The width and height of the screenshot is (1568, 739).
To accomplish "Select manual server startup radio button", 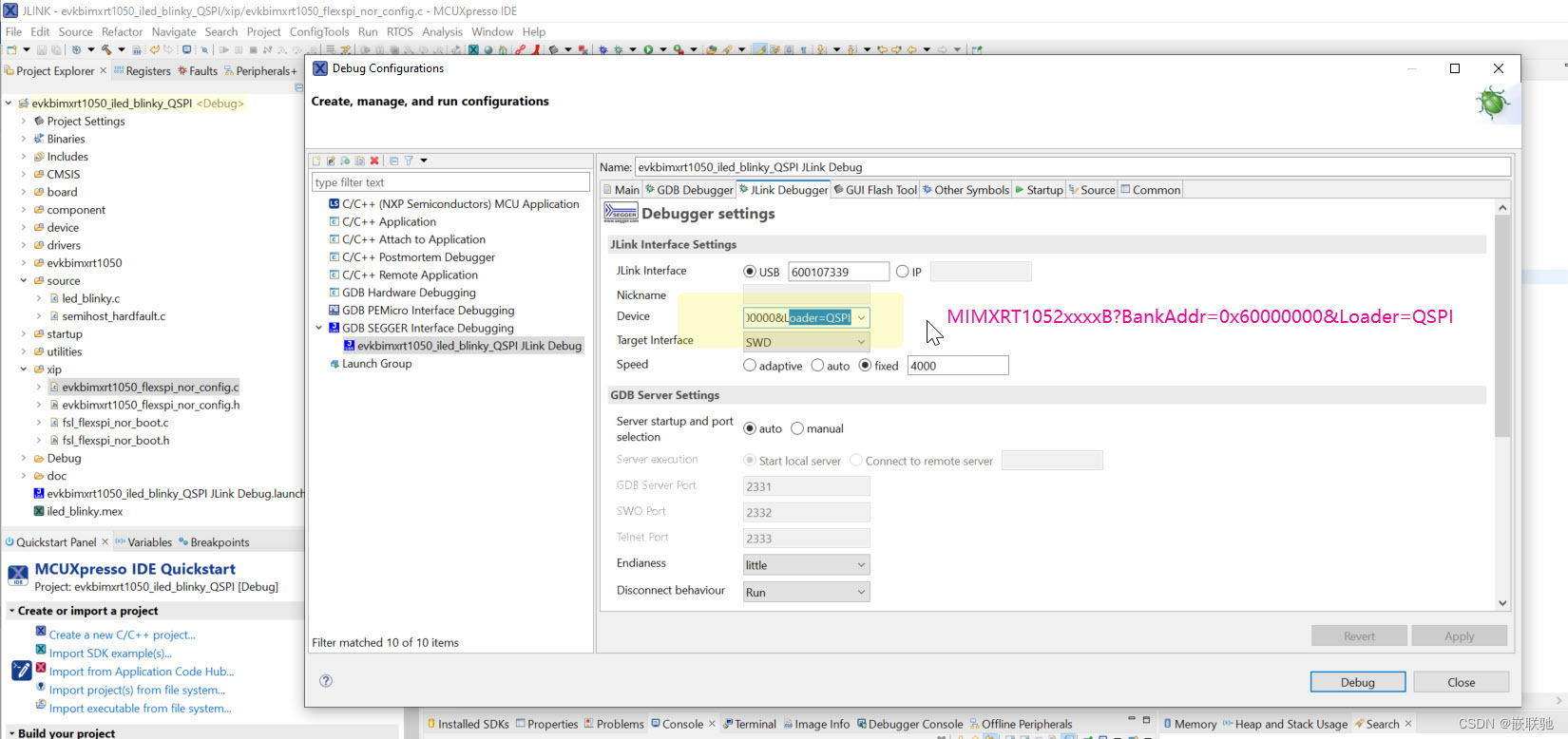I will coord(797,428).
